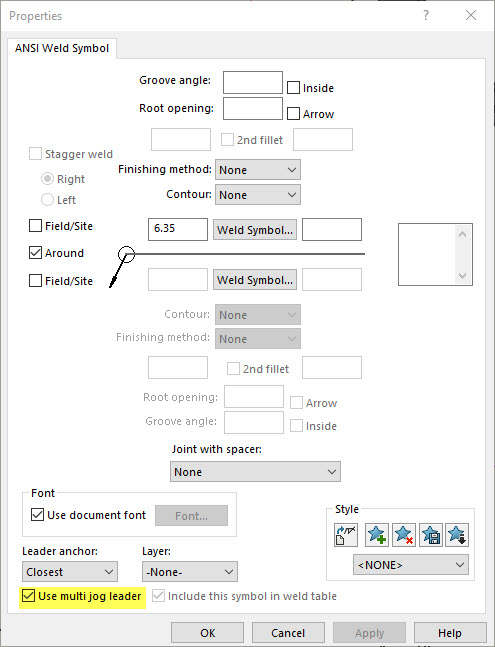Select the ANSI Weld Symbol tab
Image resolution: width=495 pixels, height=647 pixels.
62,48
